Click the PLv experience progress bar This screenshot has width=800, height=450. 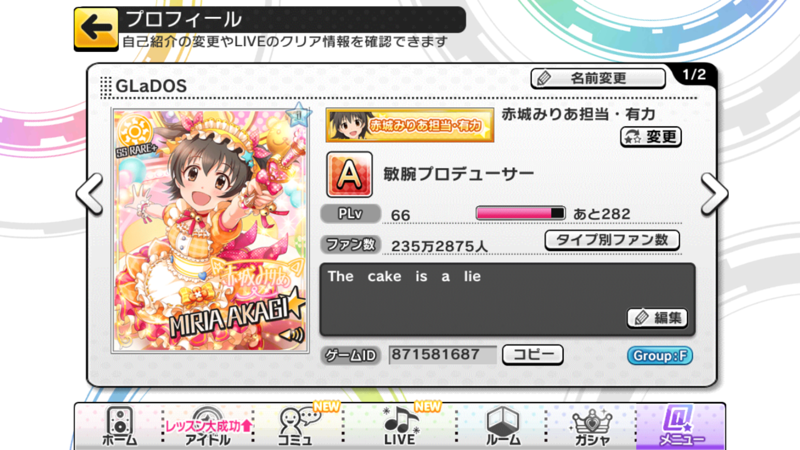[520, 213]
